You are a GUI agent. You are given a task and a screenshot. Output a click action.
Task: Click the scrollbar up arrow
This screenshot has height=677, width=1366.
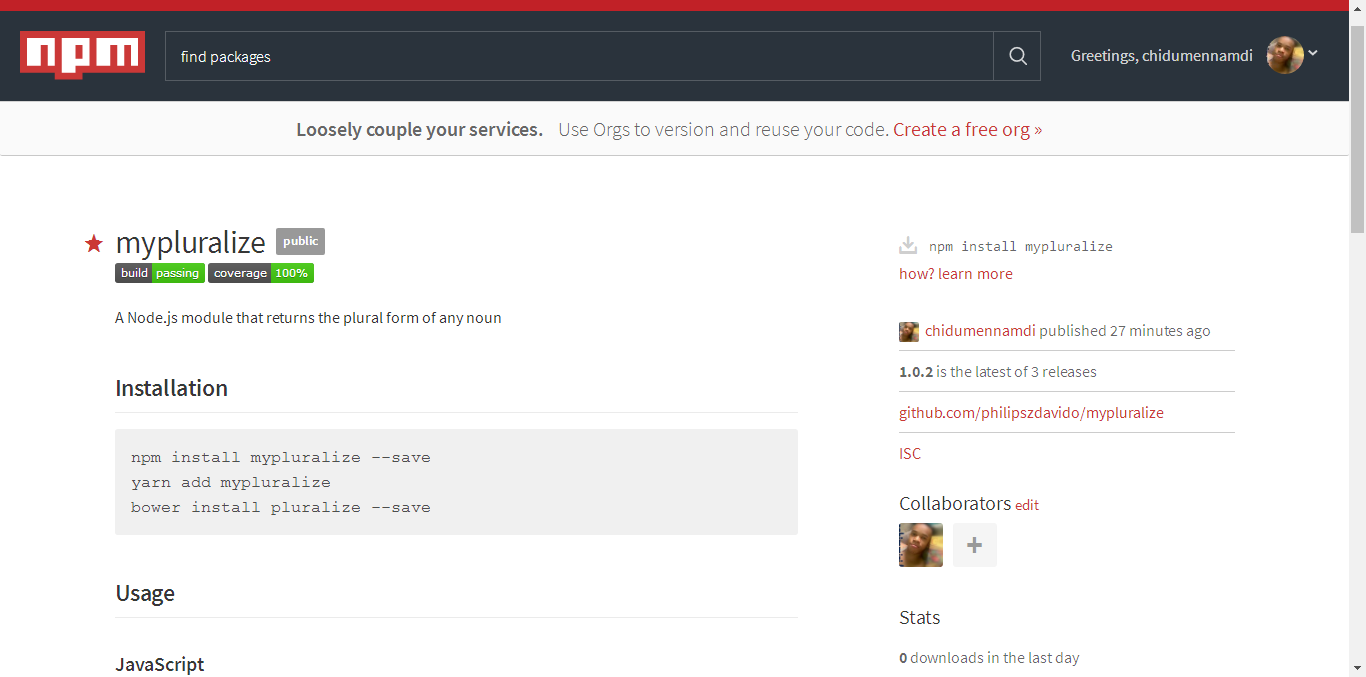tap(1357, 9)
